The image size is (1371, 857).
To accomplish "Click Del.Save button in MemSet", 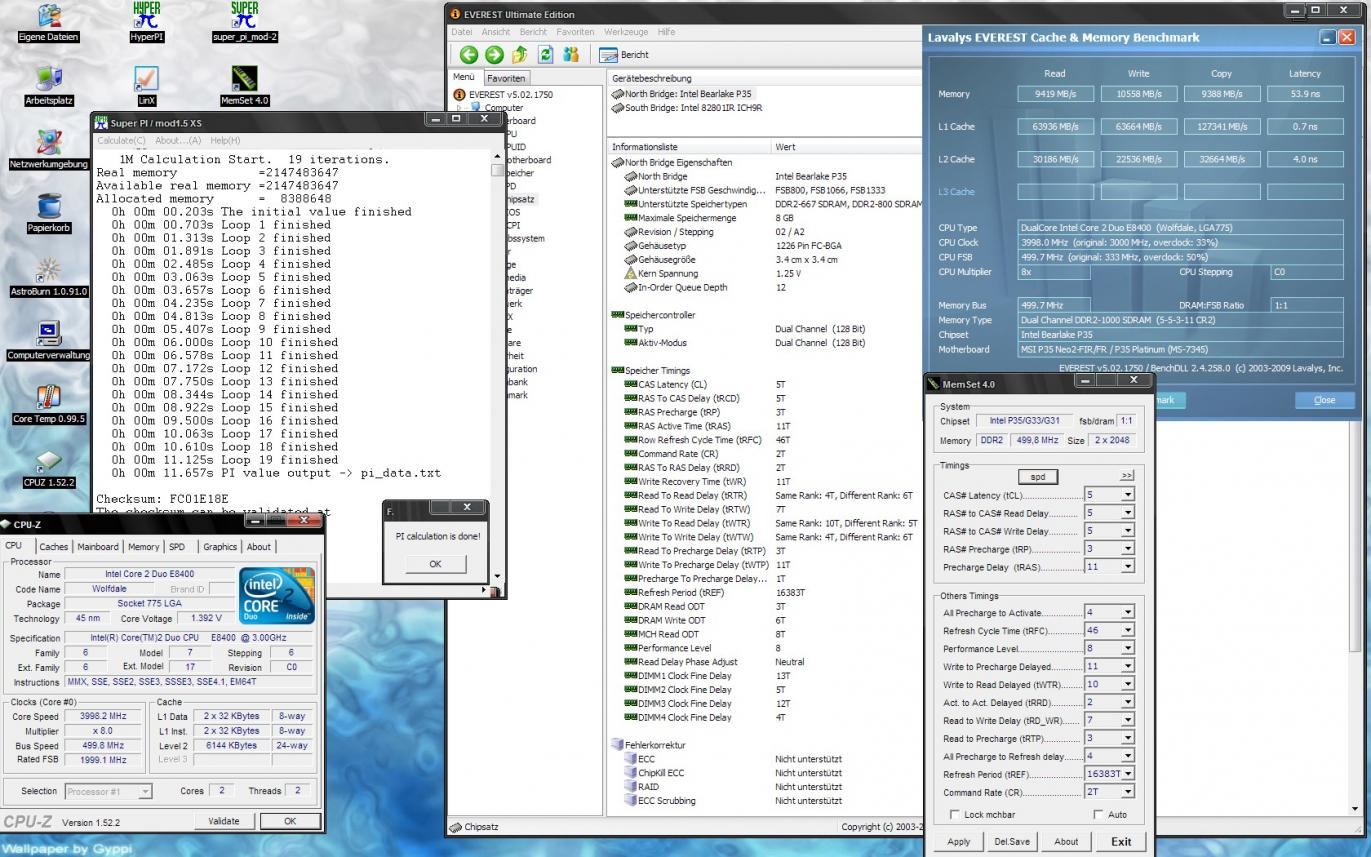I will 1012,841.
